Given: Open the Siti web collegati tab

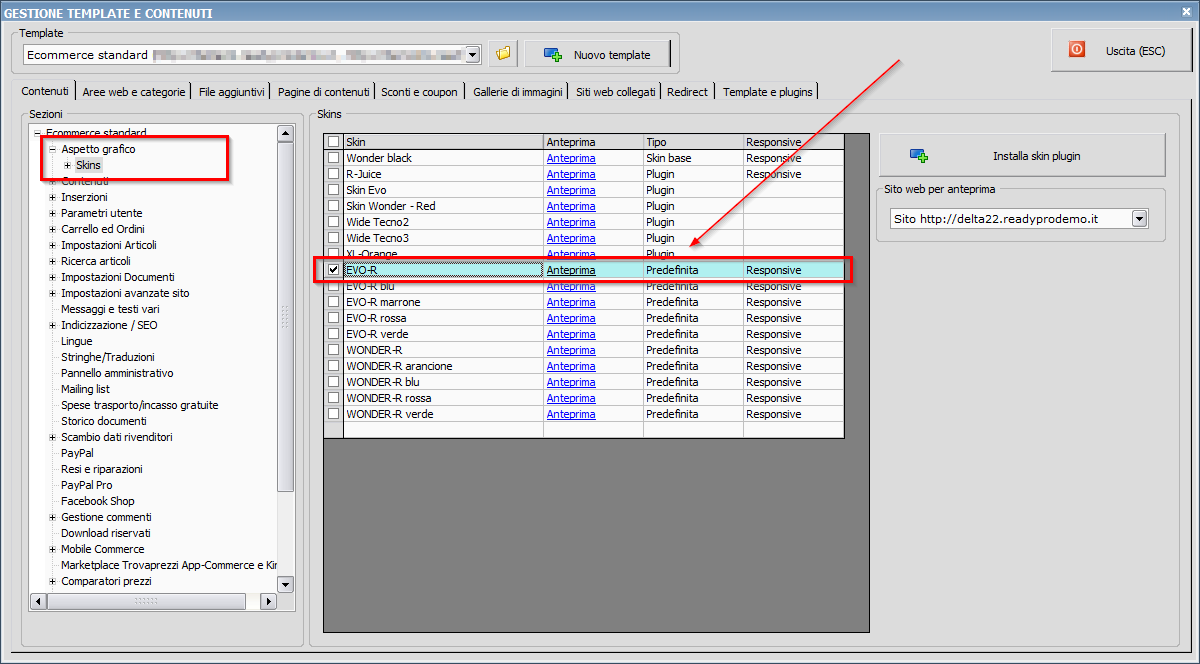Looking at the screenshot, I should 616,92.
